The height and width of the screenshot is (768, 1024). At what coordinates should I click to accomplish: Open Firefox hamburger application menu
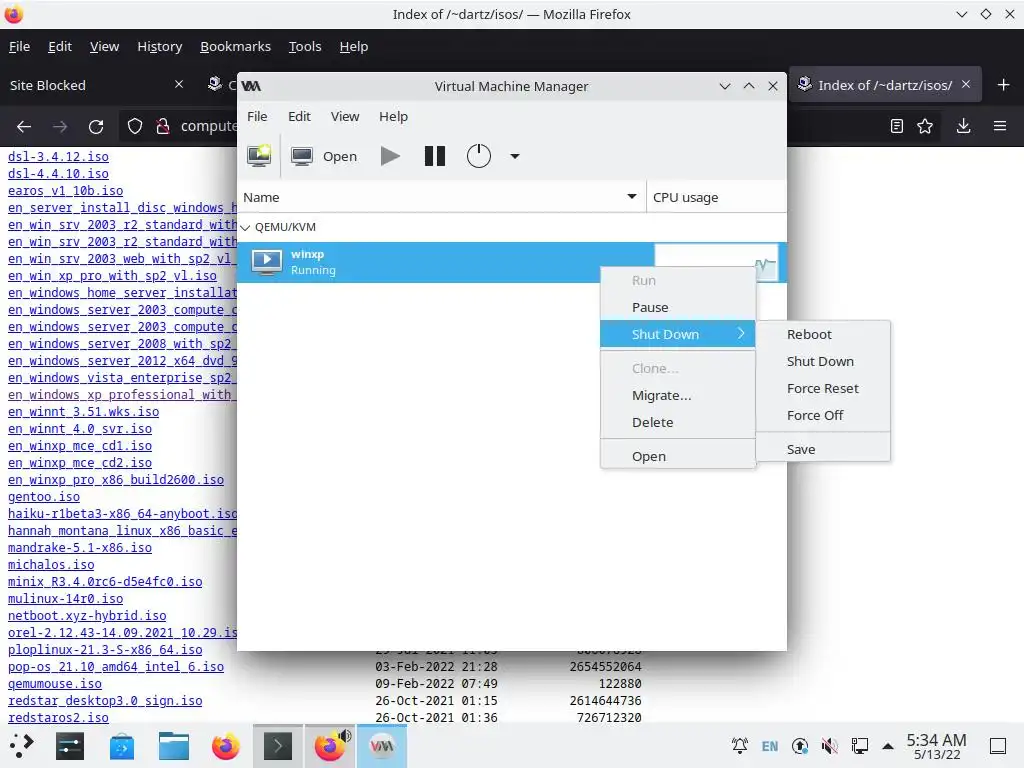pyautogui.click(x=1000, y=126)
